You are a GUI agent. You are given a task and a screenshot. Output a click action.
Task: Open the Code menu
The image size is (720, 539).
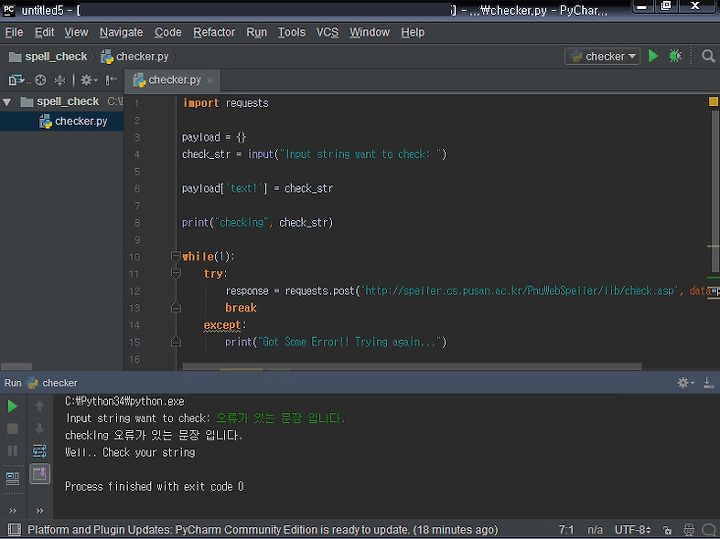pos(168,32)
